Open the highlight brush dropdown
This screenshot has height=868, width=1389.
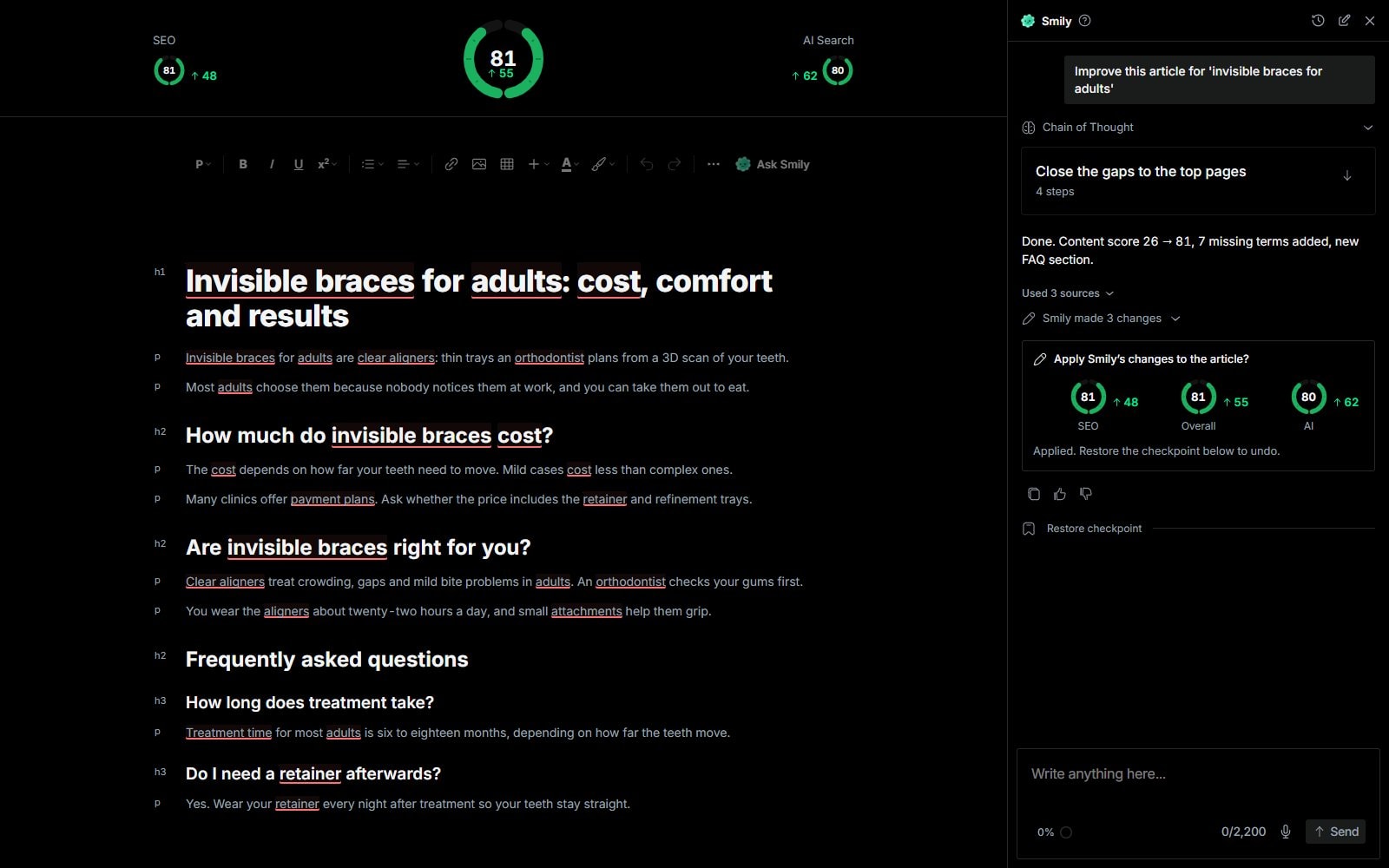pos(603,164)
